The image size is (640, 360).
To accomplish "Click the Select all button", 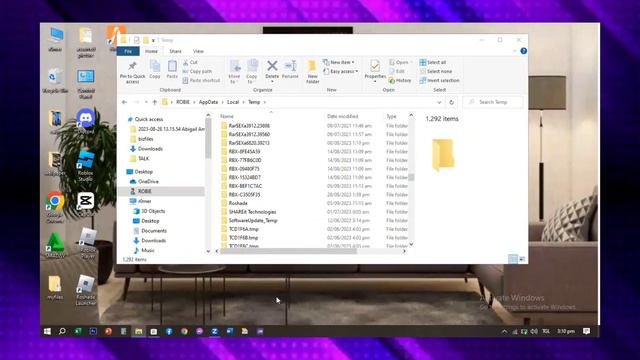I will pos(433,62).
